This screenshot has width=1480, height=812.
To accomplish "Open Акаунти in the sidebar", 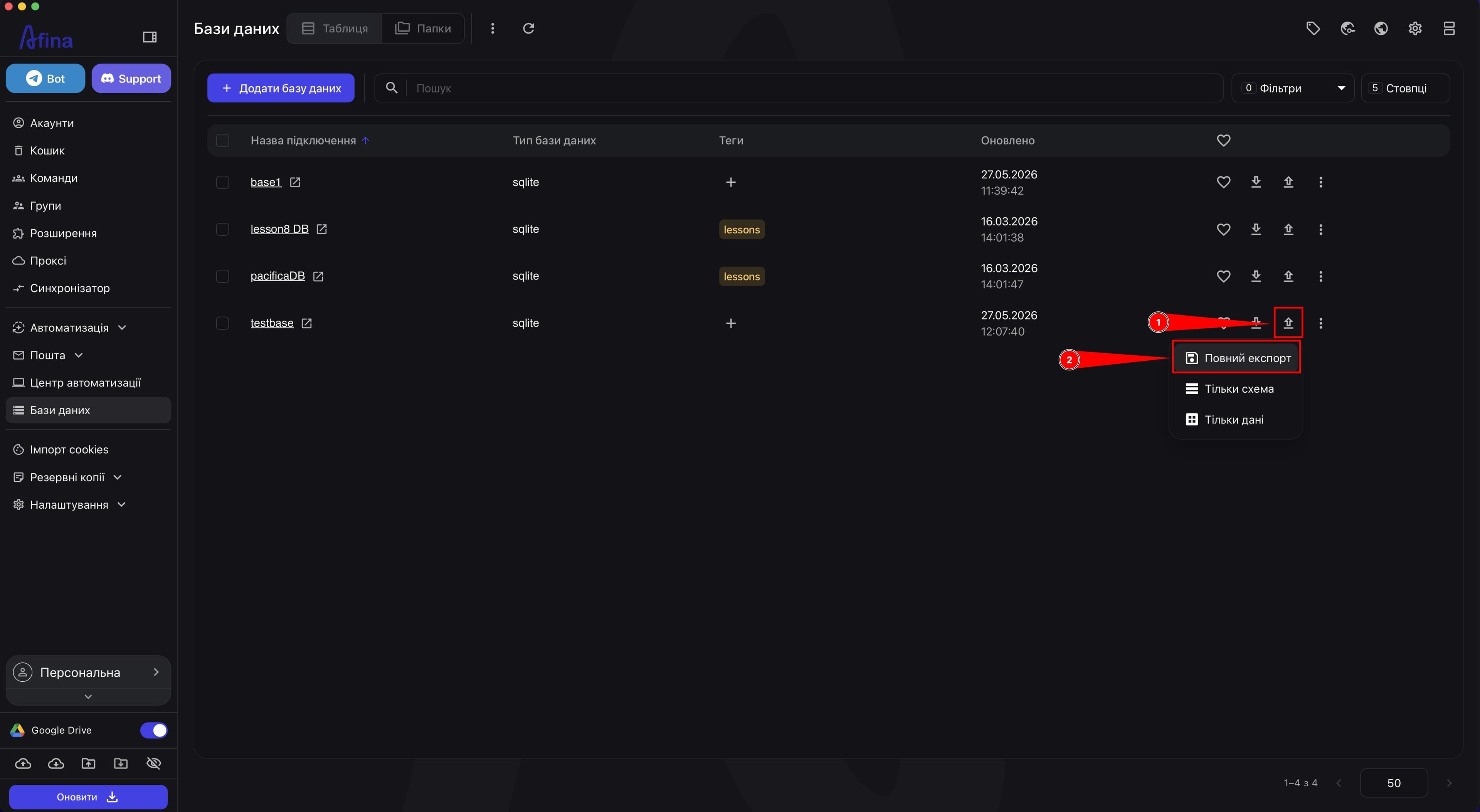I will 89,123.
